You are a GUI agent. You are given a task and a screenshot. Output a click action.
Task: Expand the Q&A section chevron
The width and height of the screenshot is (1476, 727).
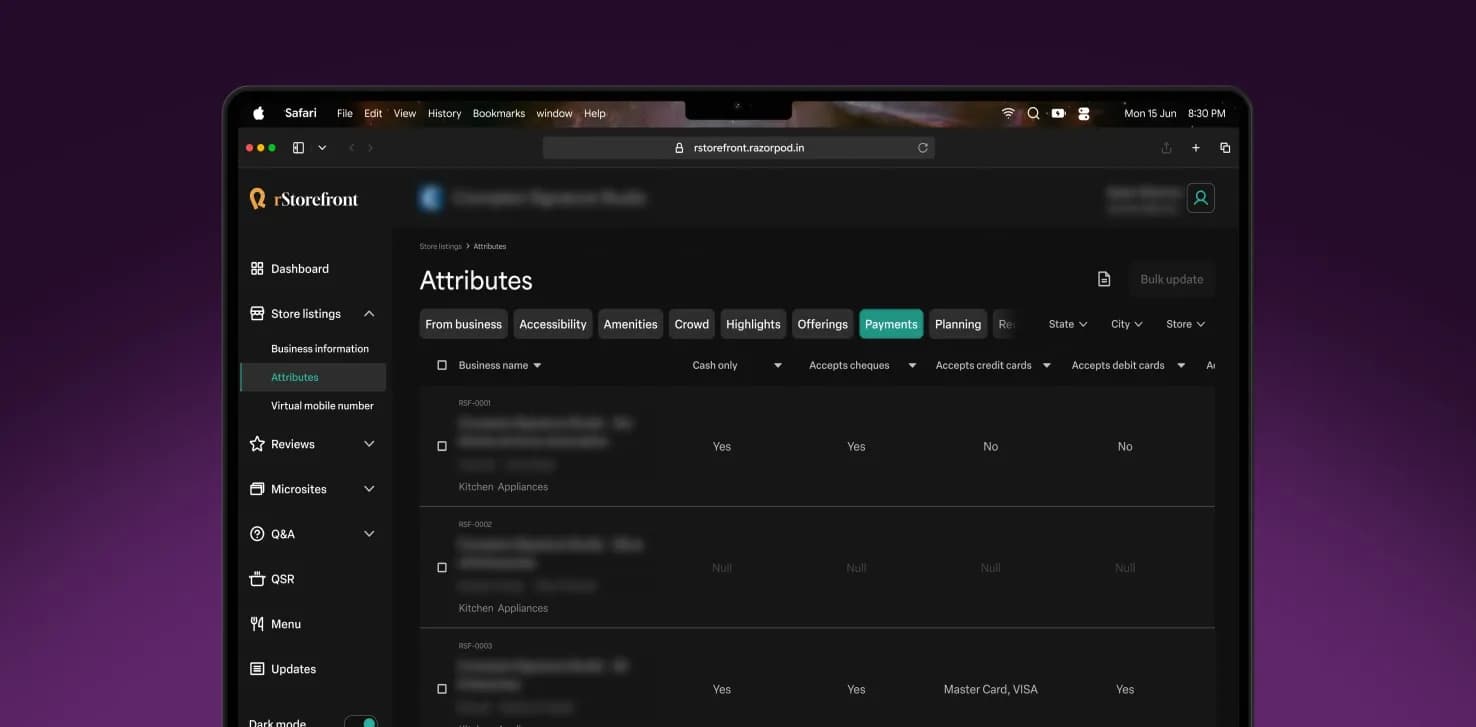[369, 534]
